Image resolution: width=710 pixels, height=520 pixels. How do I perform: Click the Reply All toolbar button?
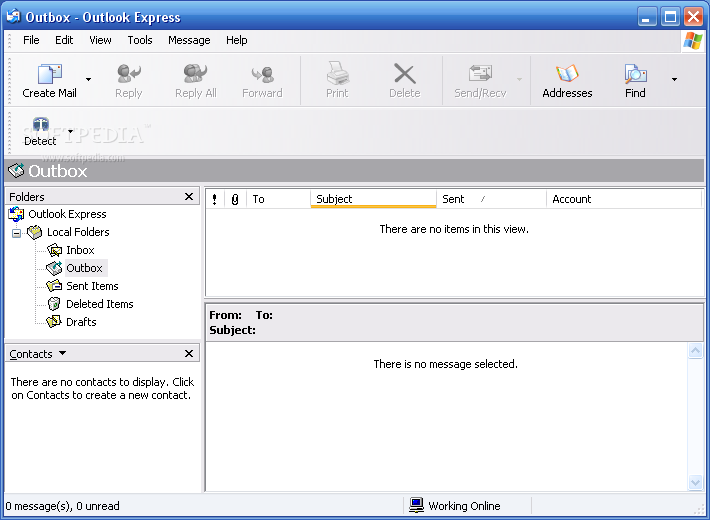click(x=196, y=81)
